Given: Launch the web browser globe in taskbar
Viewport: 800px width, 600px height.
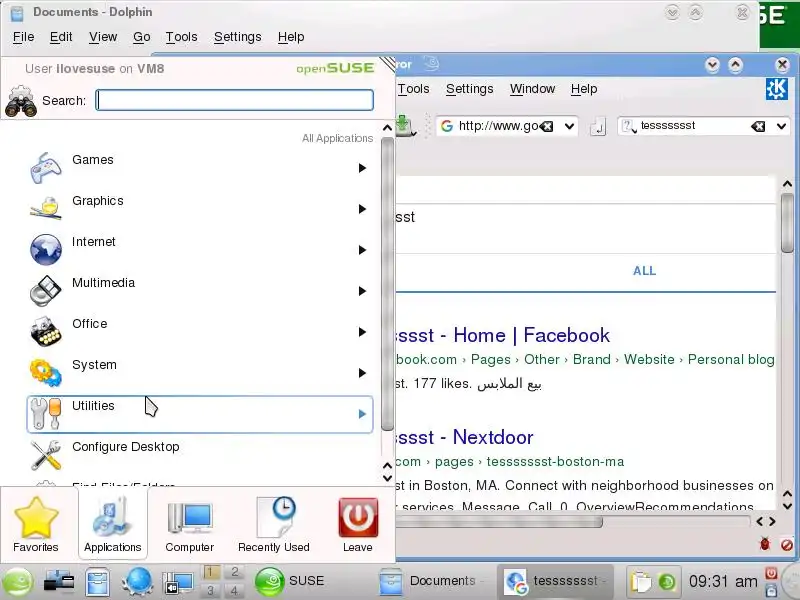Looking at the screenshot, I should coord(138,582).
